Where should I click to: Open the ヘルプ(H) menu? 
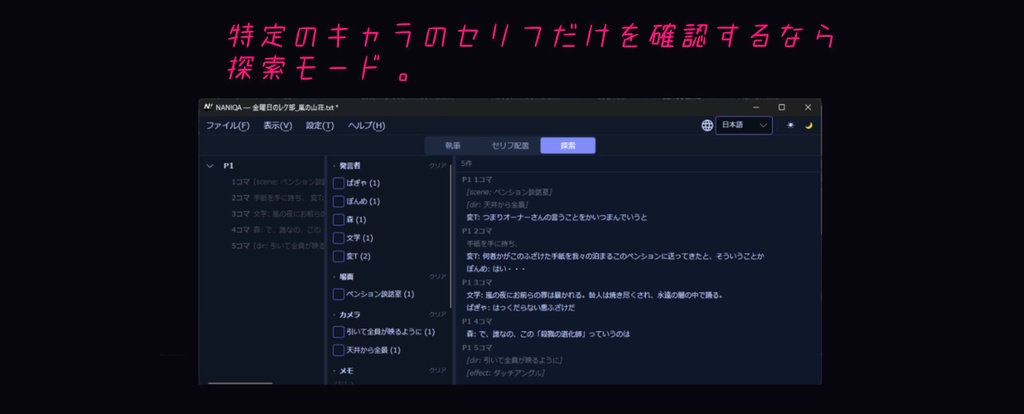[366, 125]
